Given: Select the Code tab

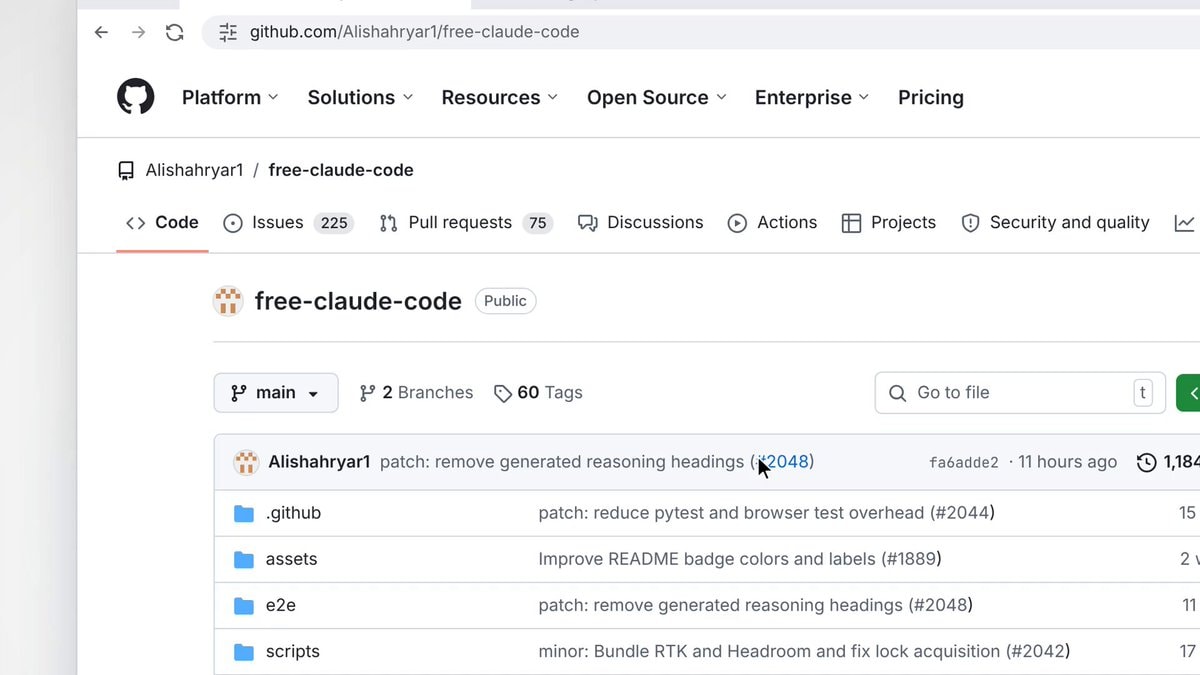Looking at the screenshot, I should 162,223.
